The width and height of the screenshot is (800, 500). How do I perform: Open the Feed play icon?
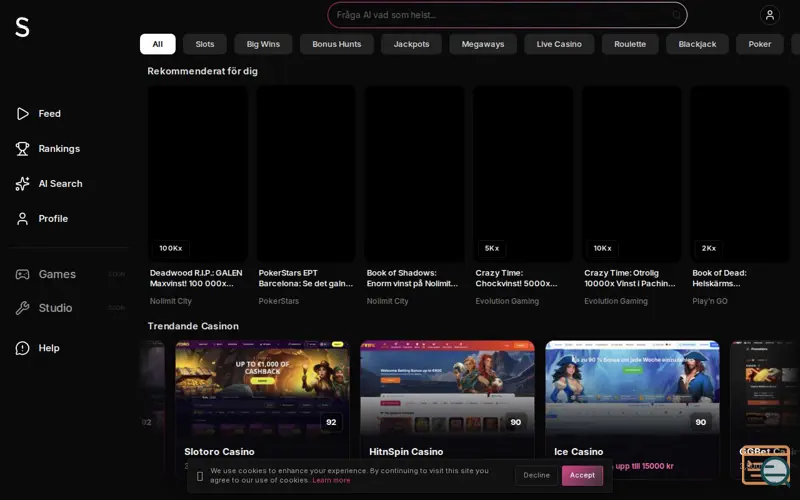tap(22, 113)
